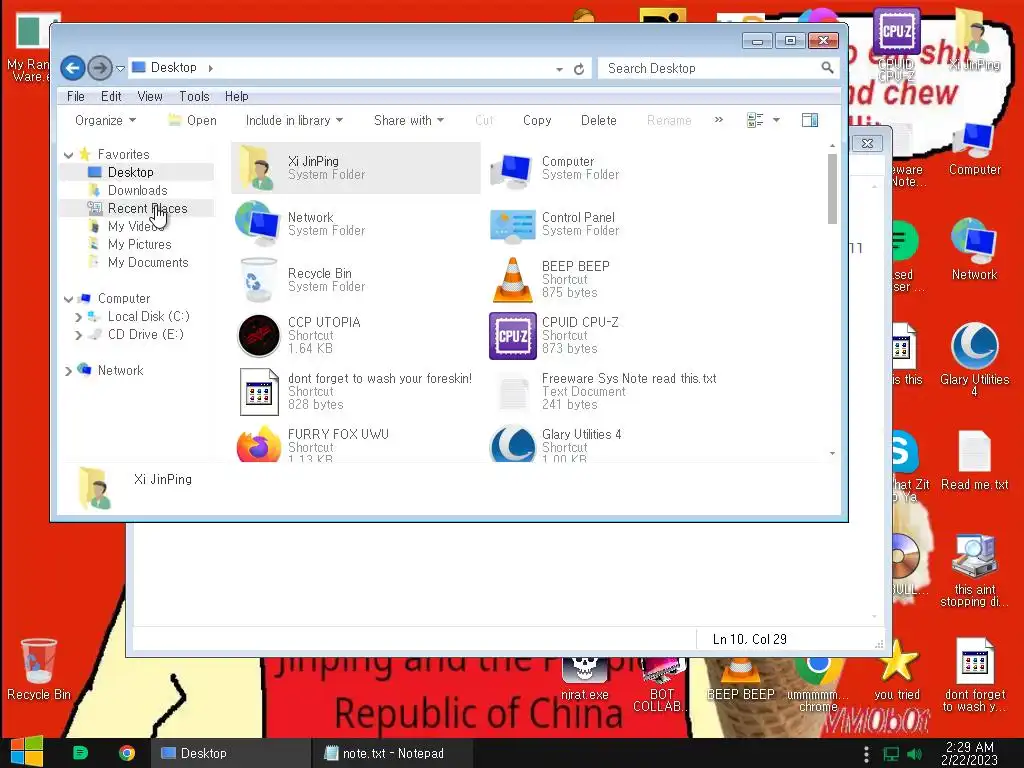Viewport: 1024px width, 768px height.
Task: Open the Edit menu
Action: click(111, 96)
